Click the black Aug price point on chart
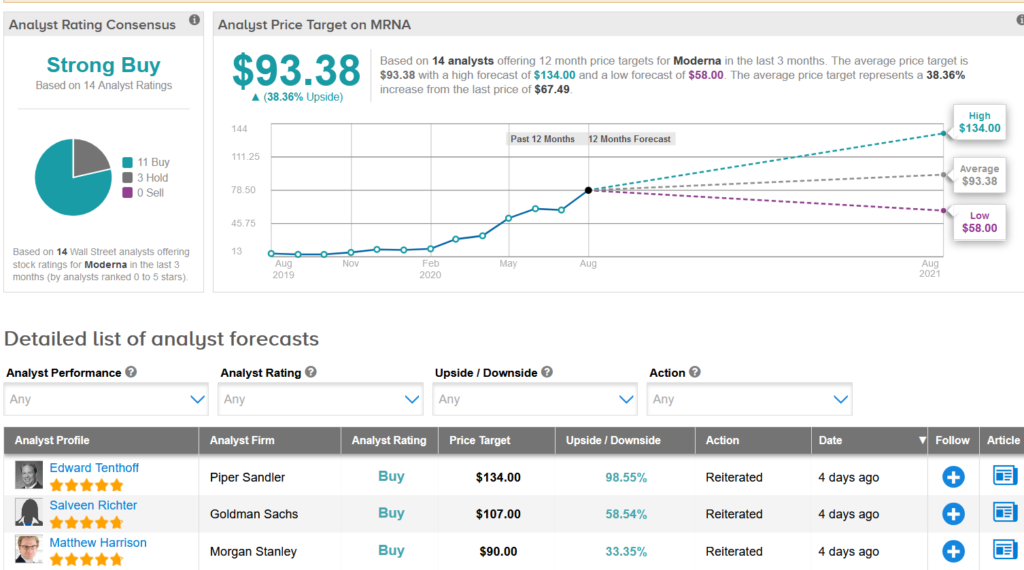 pyautogui.click(x=588, y=190)
